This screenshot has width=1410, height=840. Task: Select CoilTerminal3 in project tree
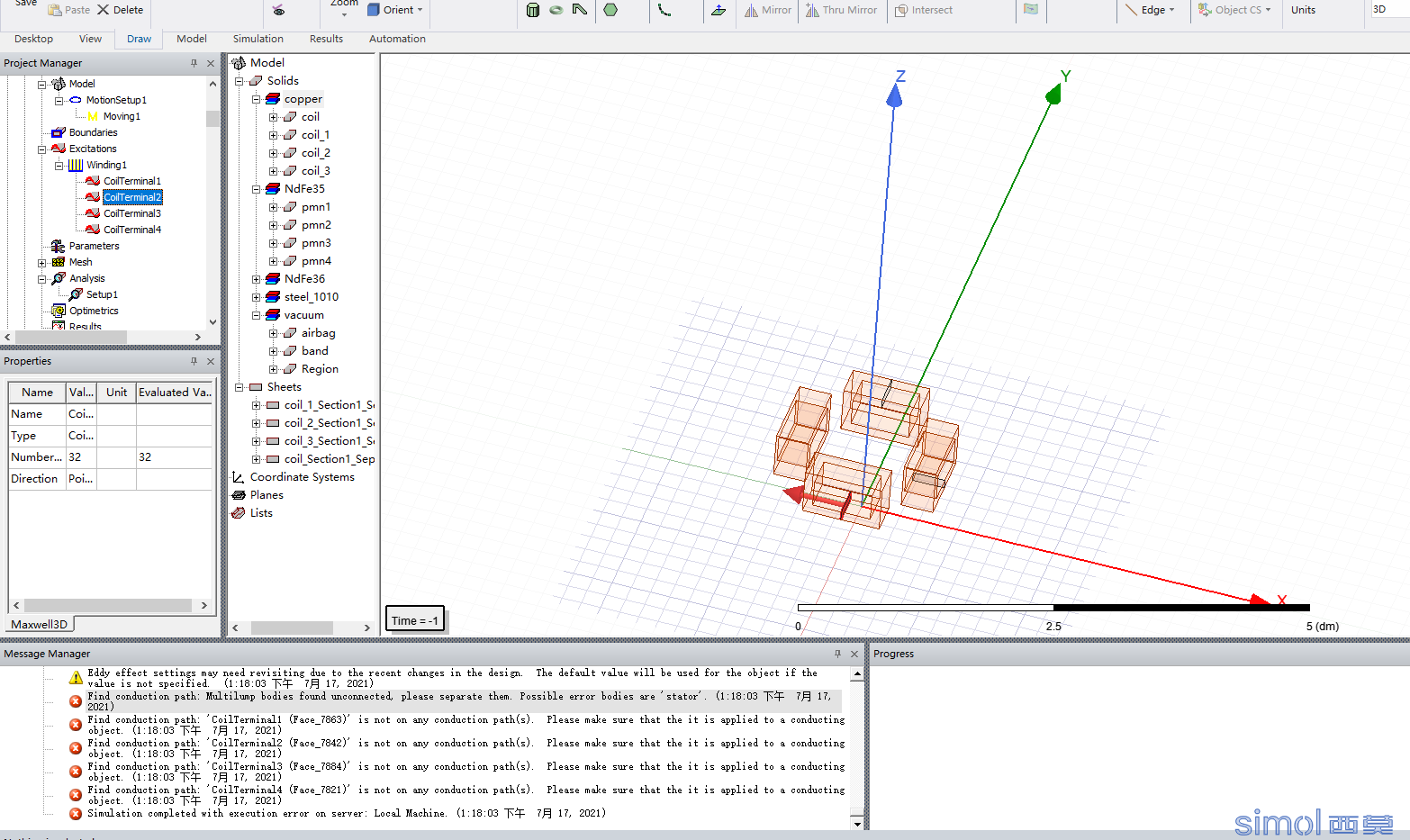click(131, 213)
